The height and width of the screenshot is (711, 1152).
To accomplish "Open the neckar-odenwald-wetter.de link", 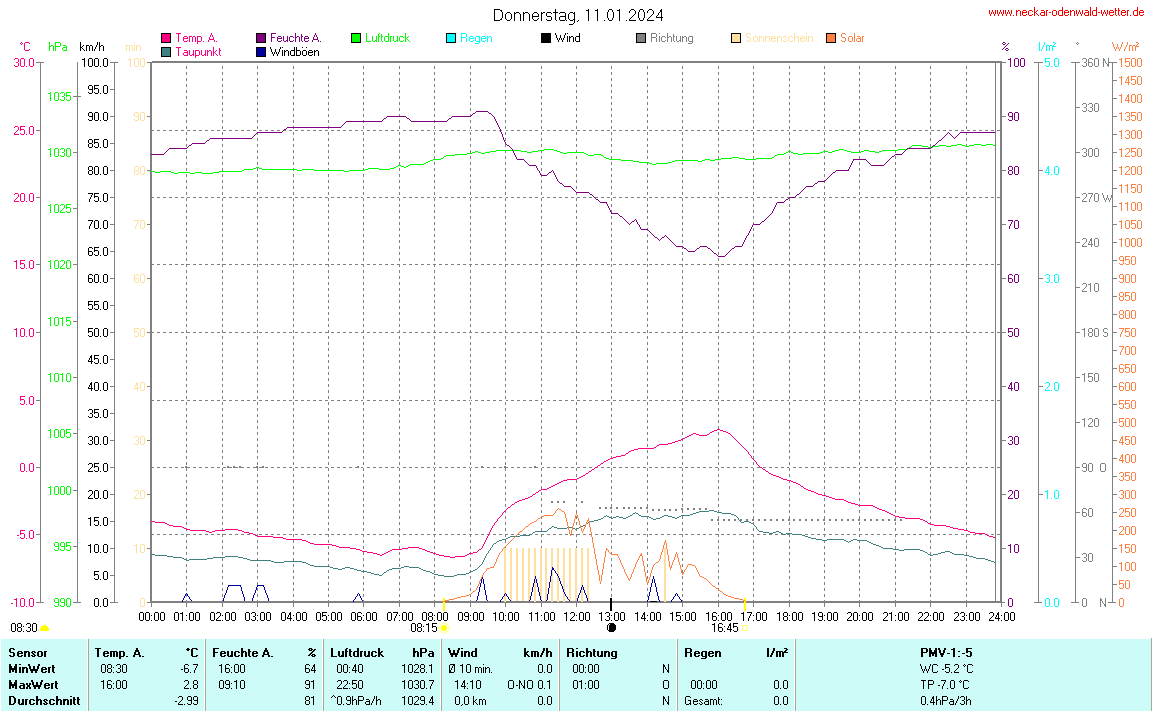I will 1065,12.
